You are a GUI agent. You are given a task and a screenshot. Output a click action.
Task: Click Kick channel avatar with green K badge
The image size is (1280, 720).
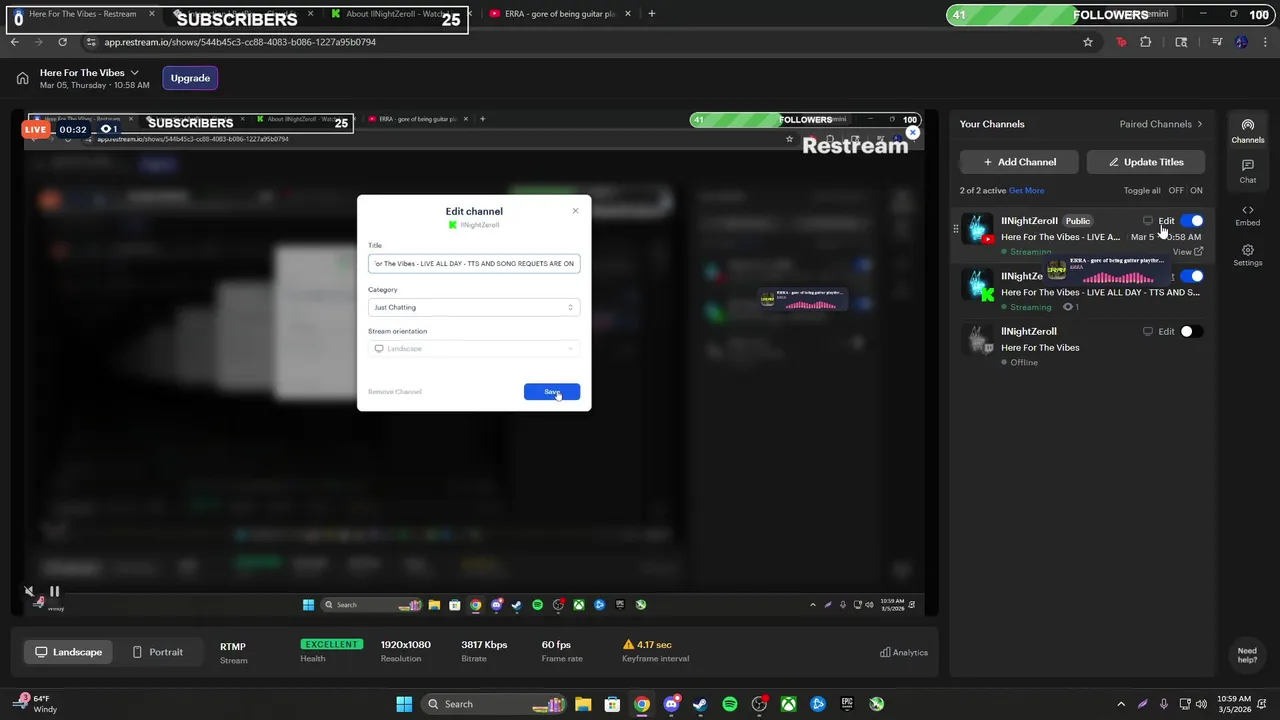coord(978,285)
